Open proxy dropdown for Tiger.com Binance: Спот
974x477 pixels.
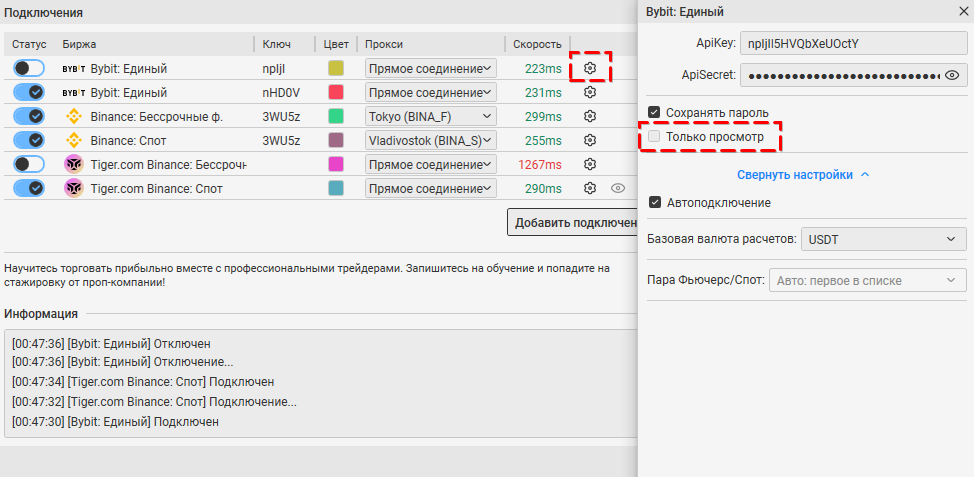pyautogui.click(x=430, y=188)
